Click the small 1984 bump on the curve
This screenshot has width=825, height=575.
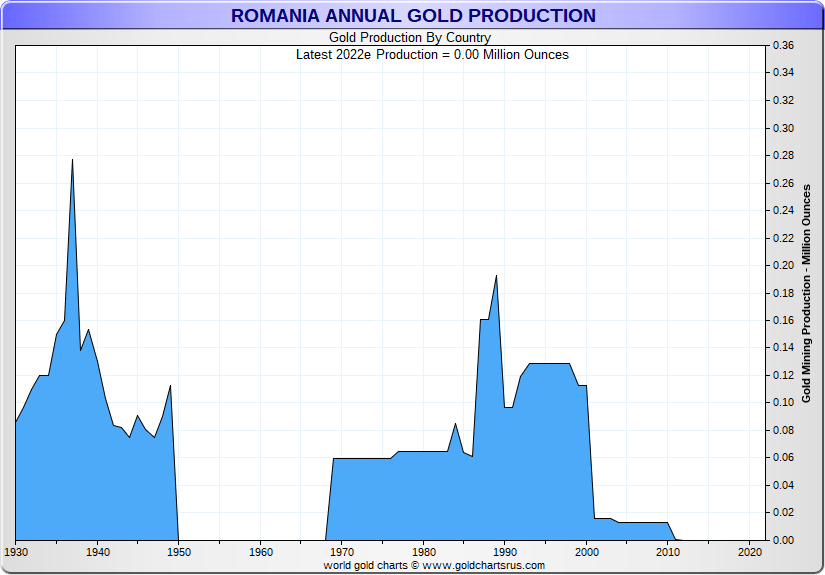coord(455,424)
